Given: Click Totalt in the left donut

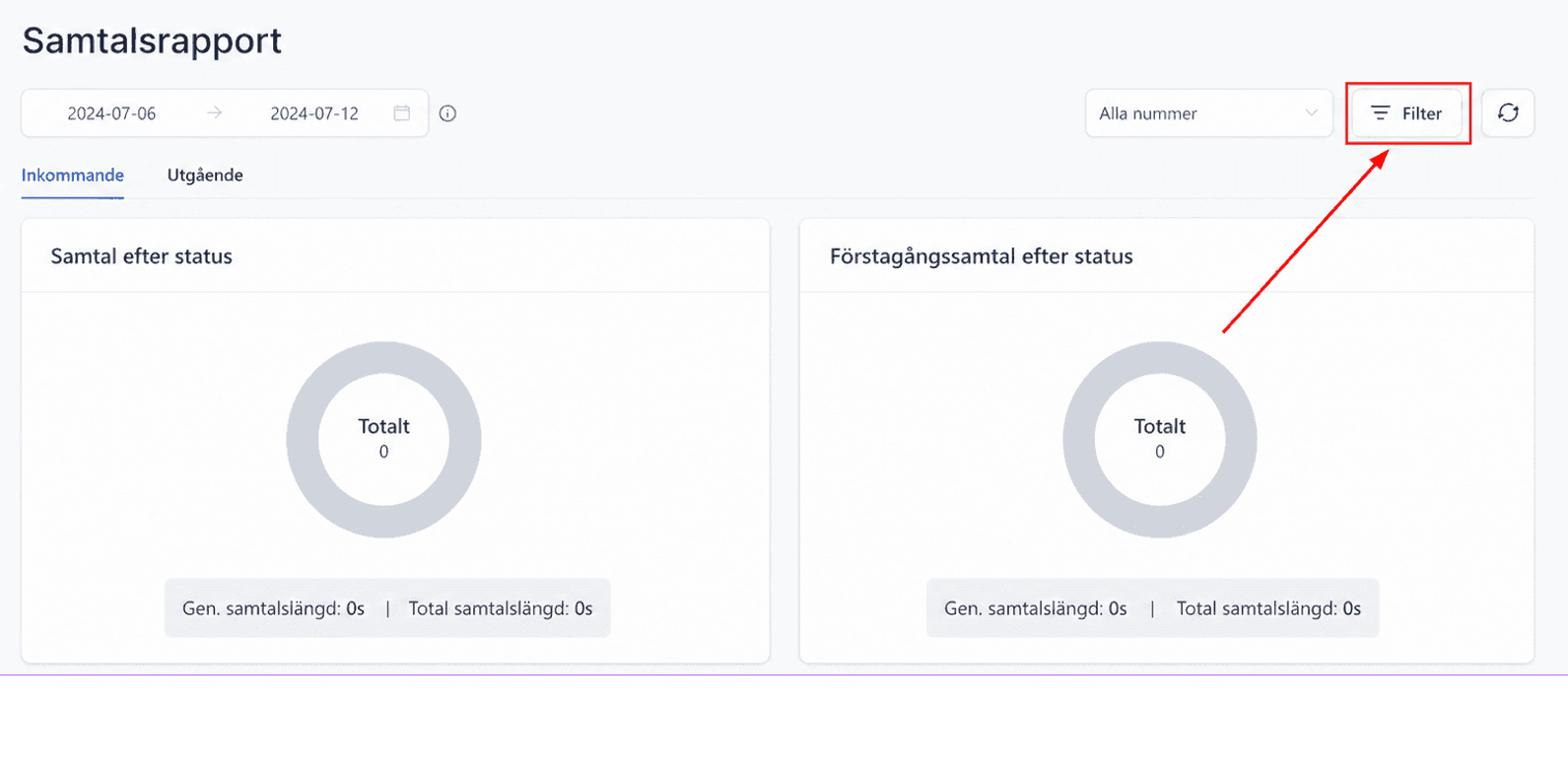Looking at the screenshot, I should (x=383, y=427).
